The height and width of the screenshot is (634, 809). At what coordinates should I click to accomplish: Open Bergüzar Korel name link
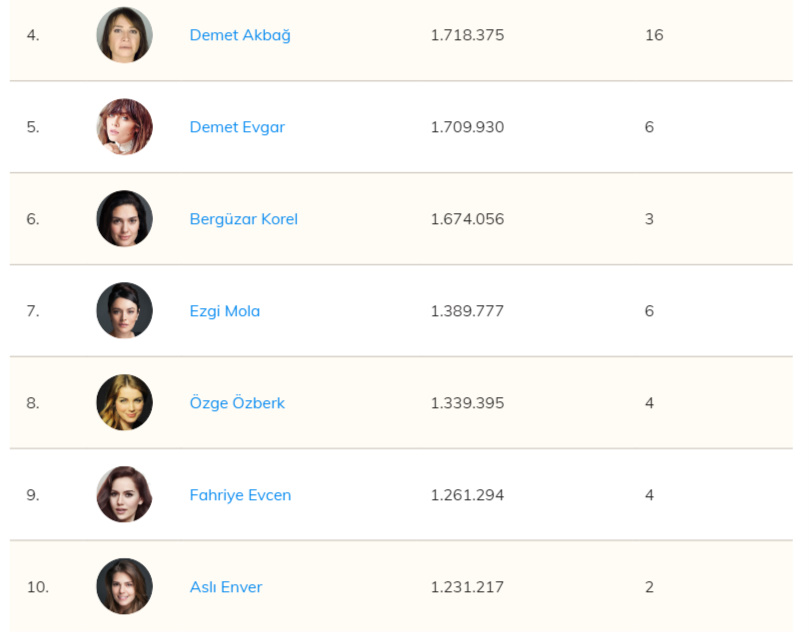pos(243,219)
